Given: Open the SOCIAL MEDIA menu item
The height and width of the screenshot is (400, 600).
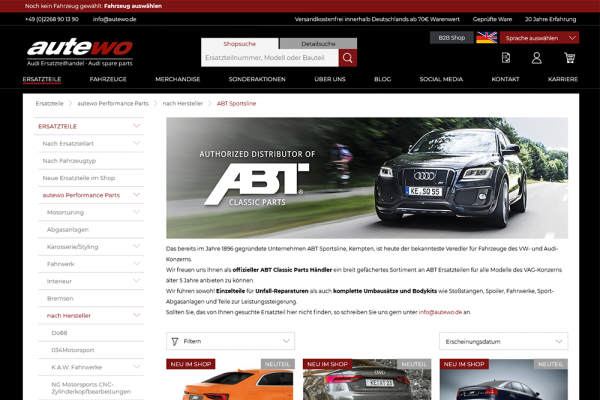Looking at the screenshot, I should [x=441, y=79].
